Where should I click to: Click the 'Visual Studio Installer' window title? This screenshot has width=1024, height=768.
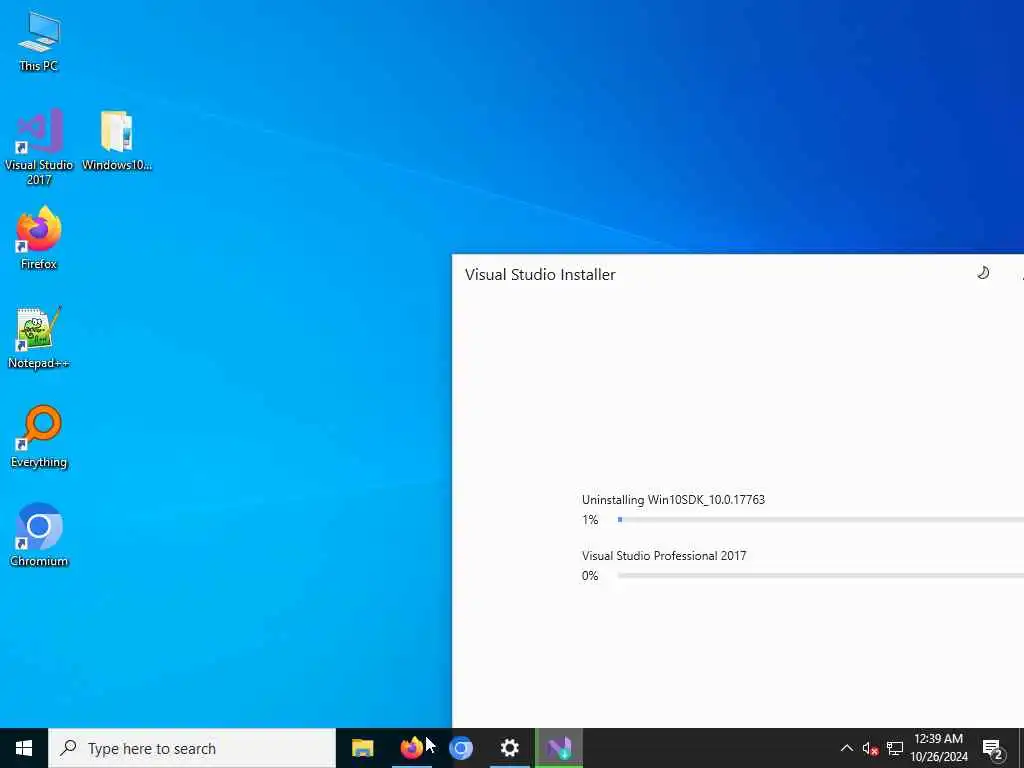pyautogui.click(x=540, y=274)
